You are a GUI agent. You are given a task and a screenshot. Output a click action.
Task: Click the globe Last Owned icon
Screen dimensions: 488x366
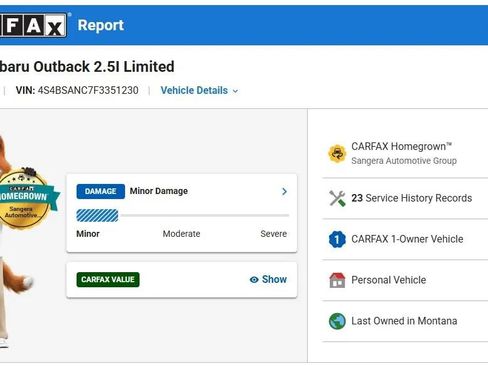tap(337, 321)
